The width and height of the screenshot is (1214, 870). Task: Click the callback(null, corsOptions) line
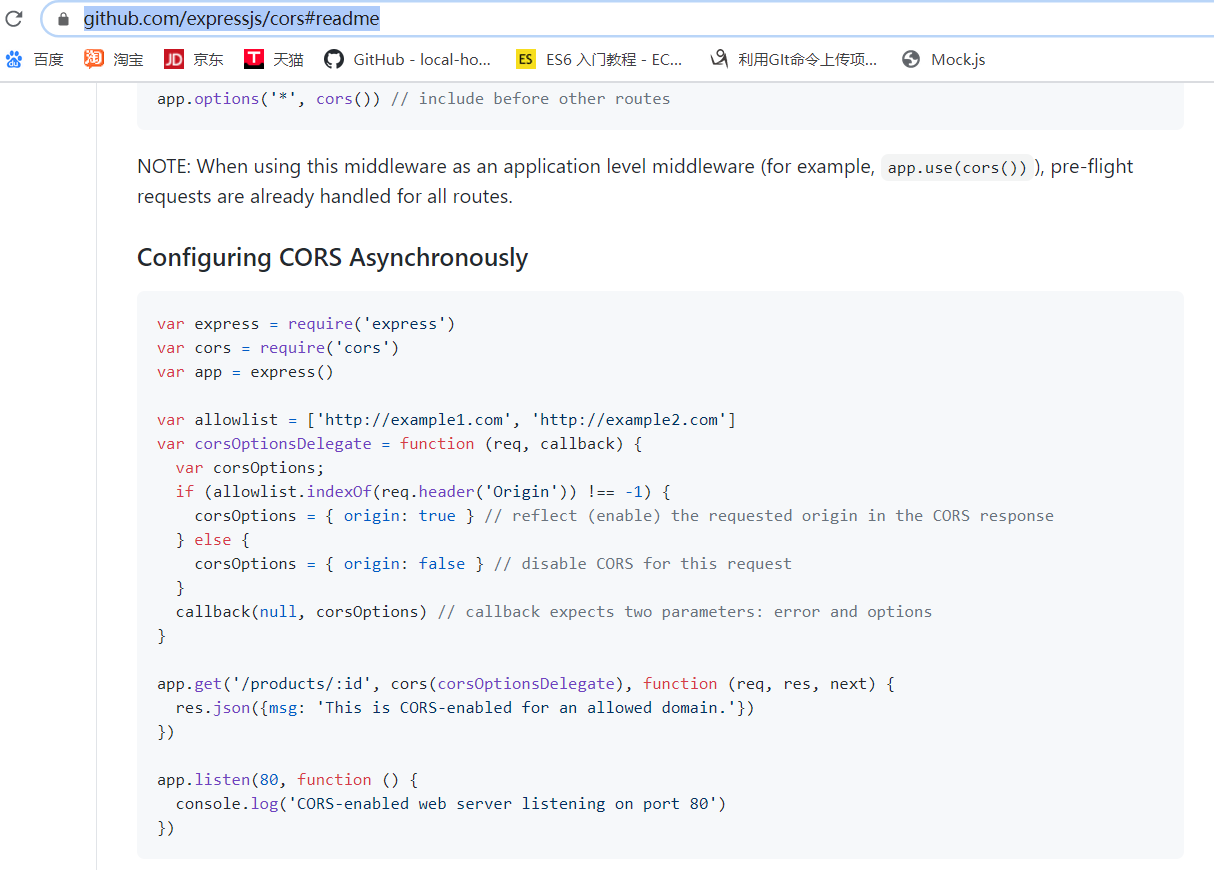click(x=554, y=612)
